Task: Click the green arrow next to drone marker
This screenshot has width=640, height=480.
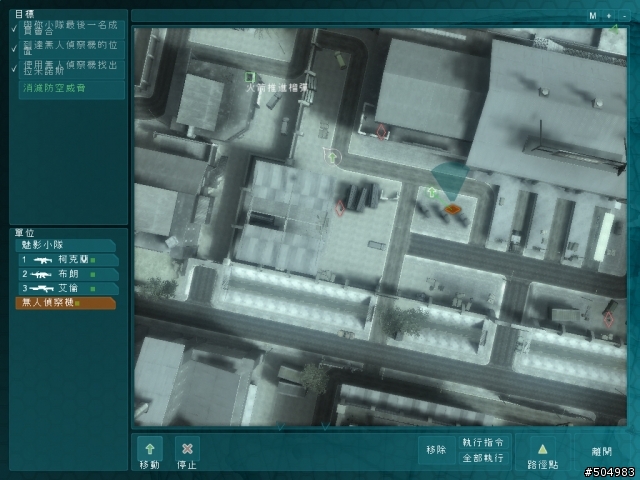Action: (x=432, y=192)
